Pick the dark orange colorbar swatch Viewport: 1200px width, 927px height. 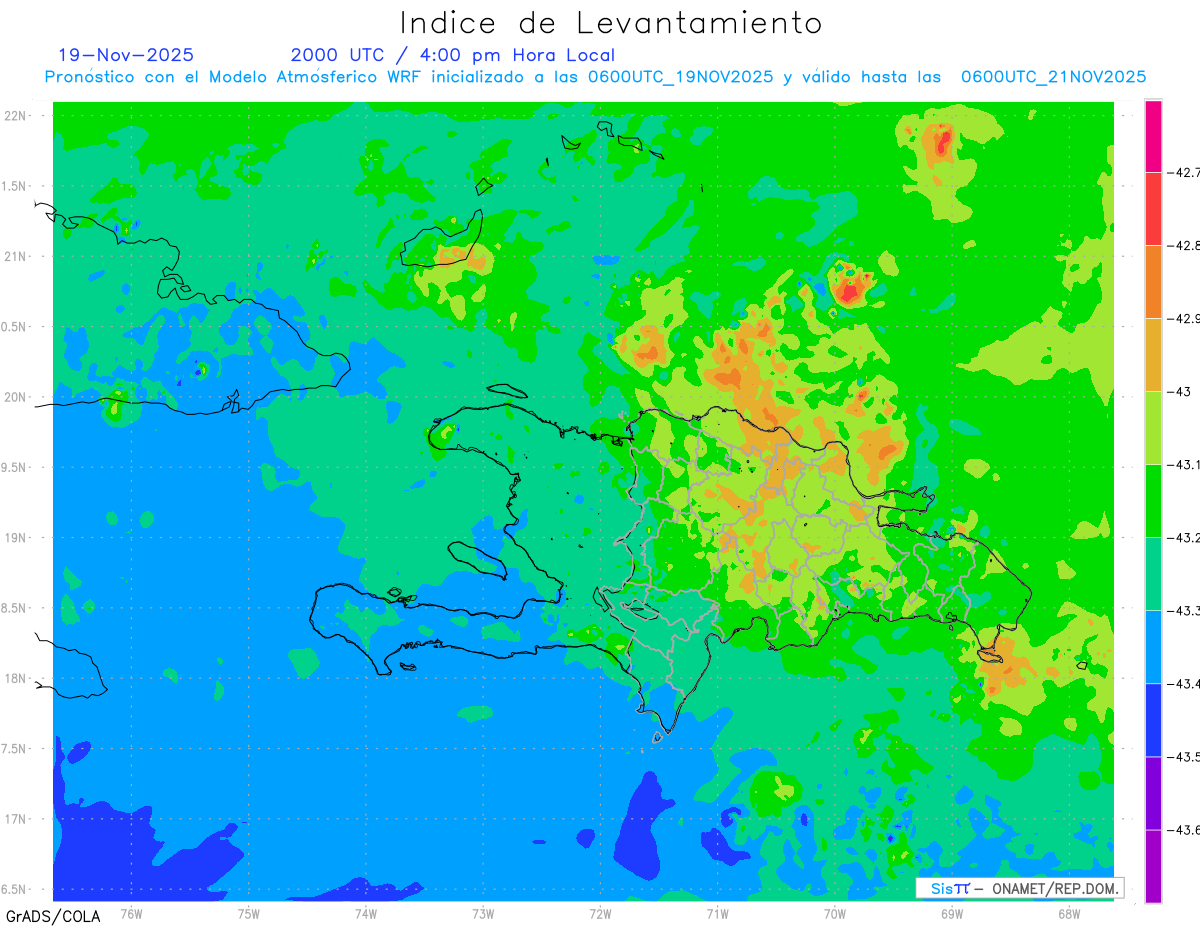click(x=1153, y=282)
